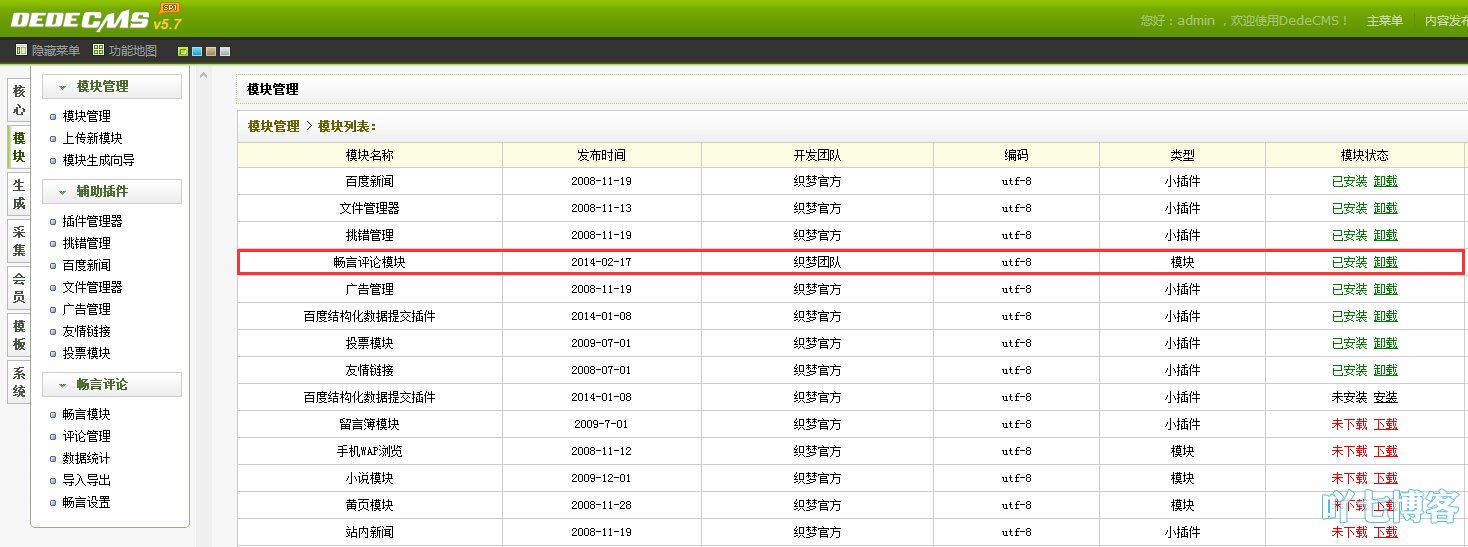
Task: Toggle the 畅言评论 sidebar section
Action: 111,385
